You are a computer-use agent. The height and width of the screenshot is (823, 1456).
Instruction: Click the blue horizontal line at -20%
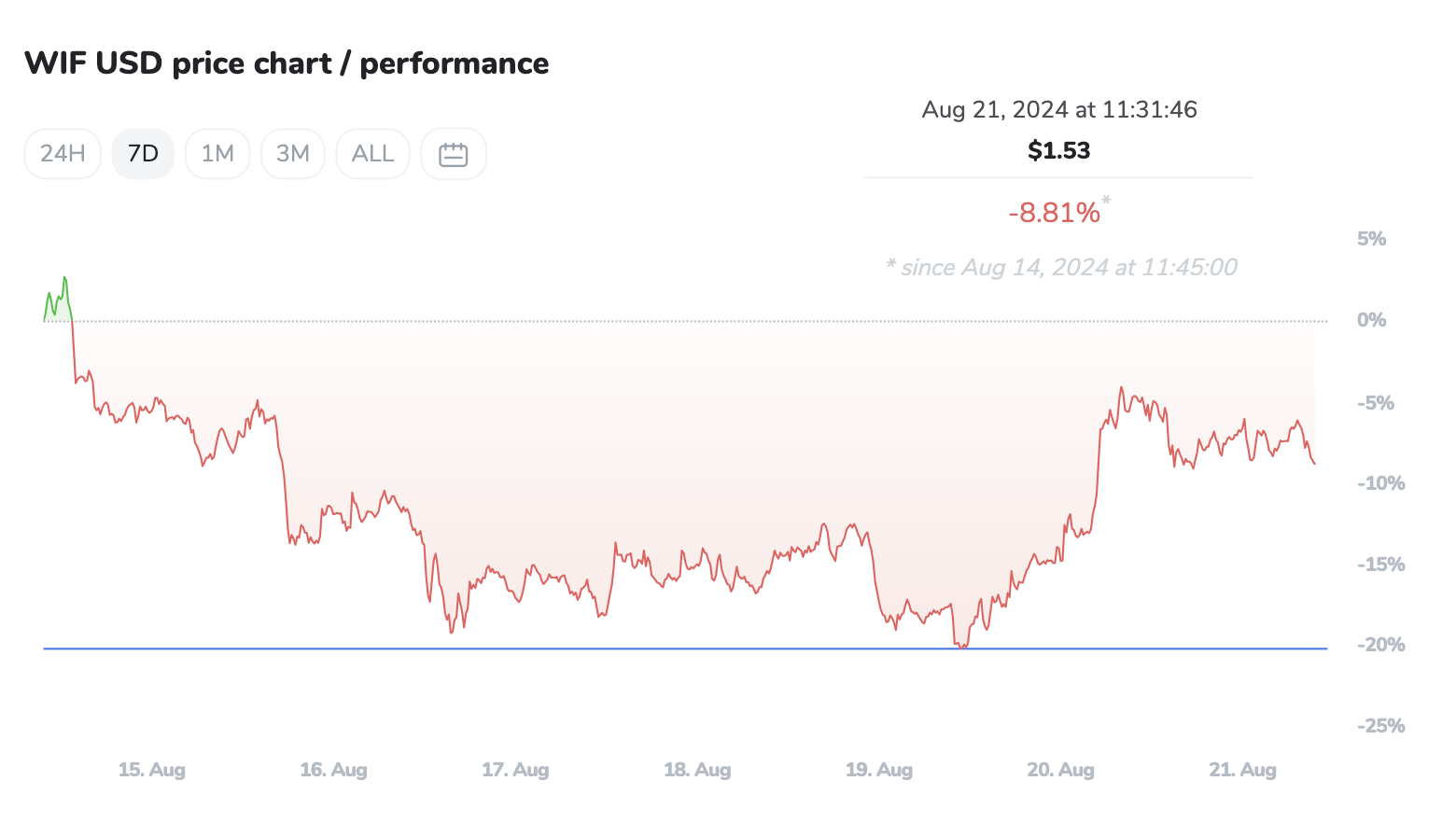(653, 649)
